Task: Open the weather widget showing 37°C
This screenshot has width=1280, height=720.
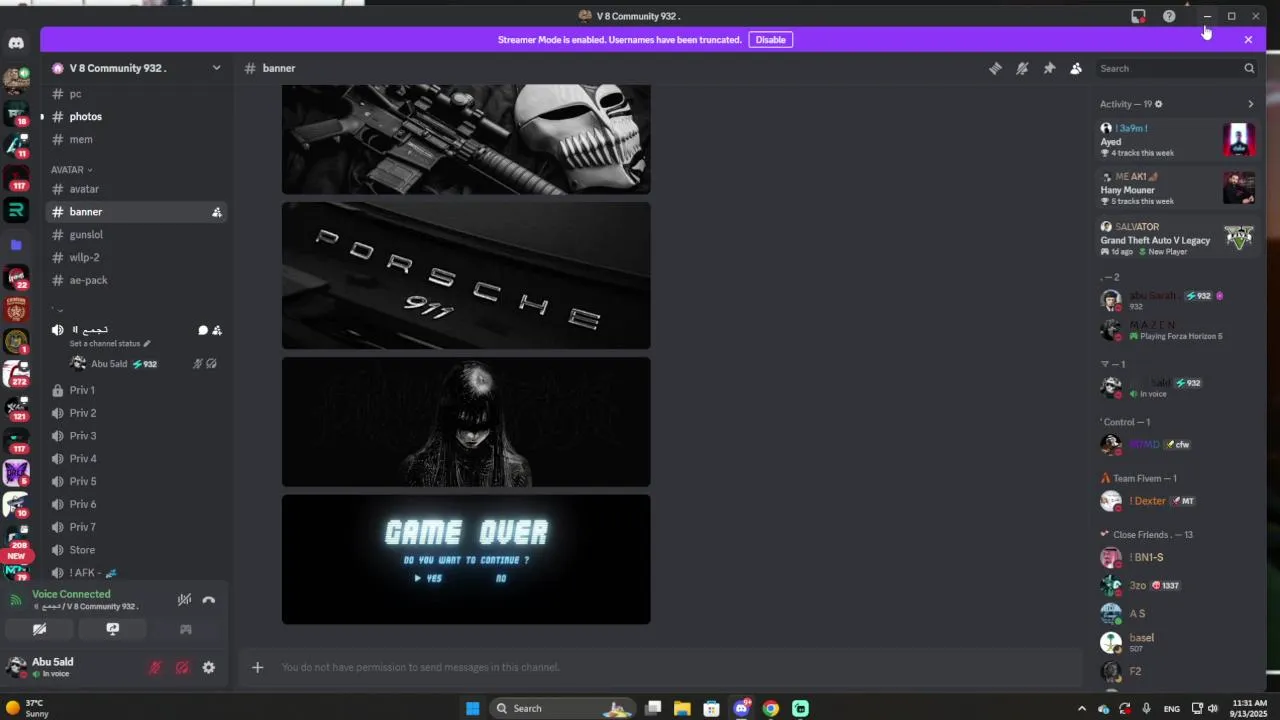Action: (x=28, y=708)
